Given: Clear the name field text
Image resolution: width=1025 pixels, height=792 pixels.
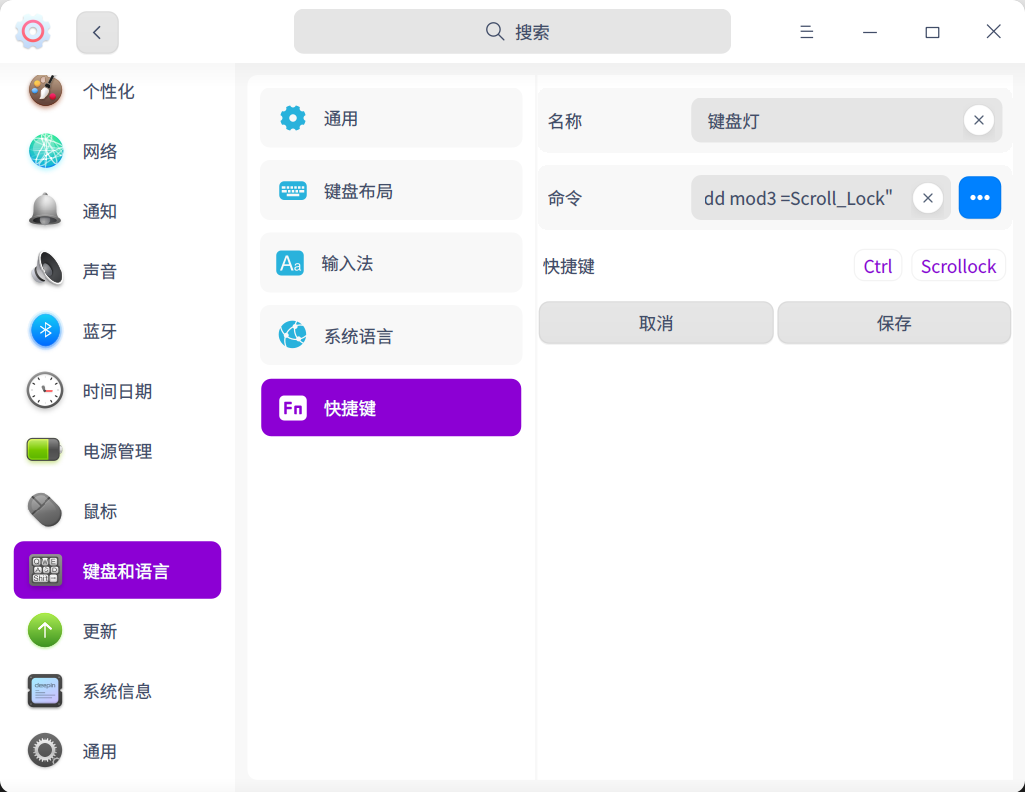Looking at the screenshot, I should (978, 120).
